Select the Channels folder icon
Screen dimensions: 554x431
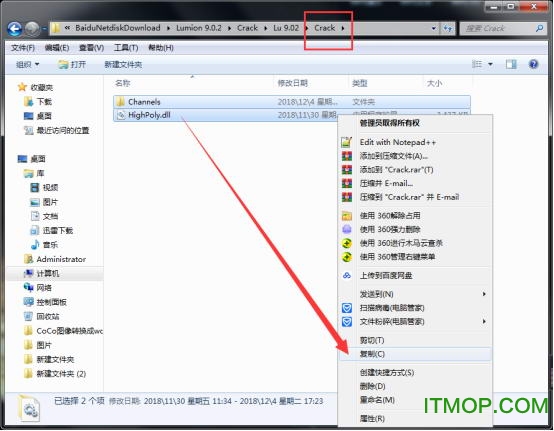point(120,102)
